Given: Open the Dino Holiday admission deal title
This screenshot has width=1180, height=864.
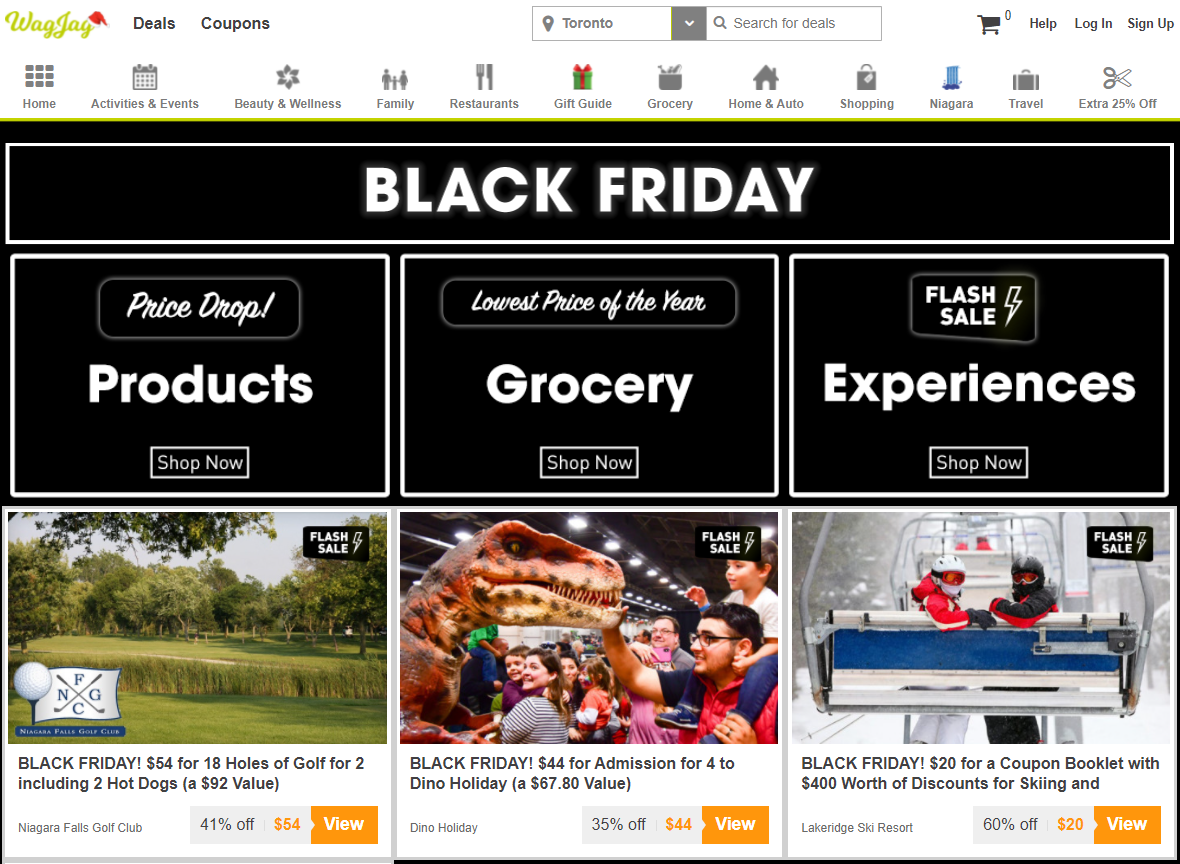Looking at the screenshot, I should click(x=572, y=773).
